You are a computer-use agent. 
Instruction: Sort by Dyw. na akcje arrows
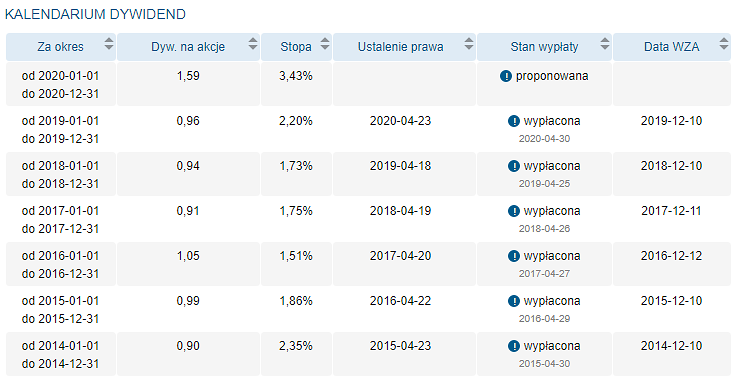(x=253, y=44)
